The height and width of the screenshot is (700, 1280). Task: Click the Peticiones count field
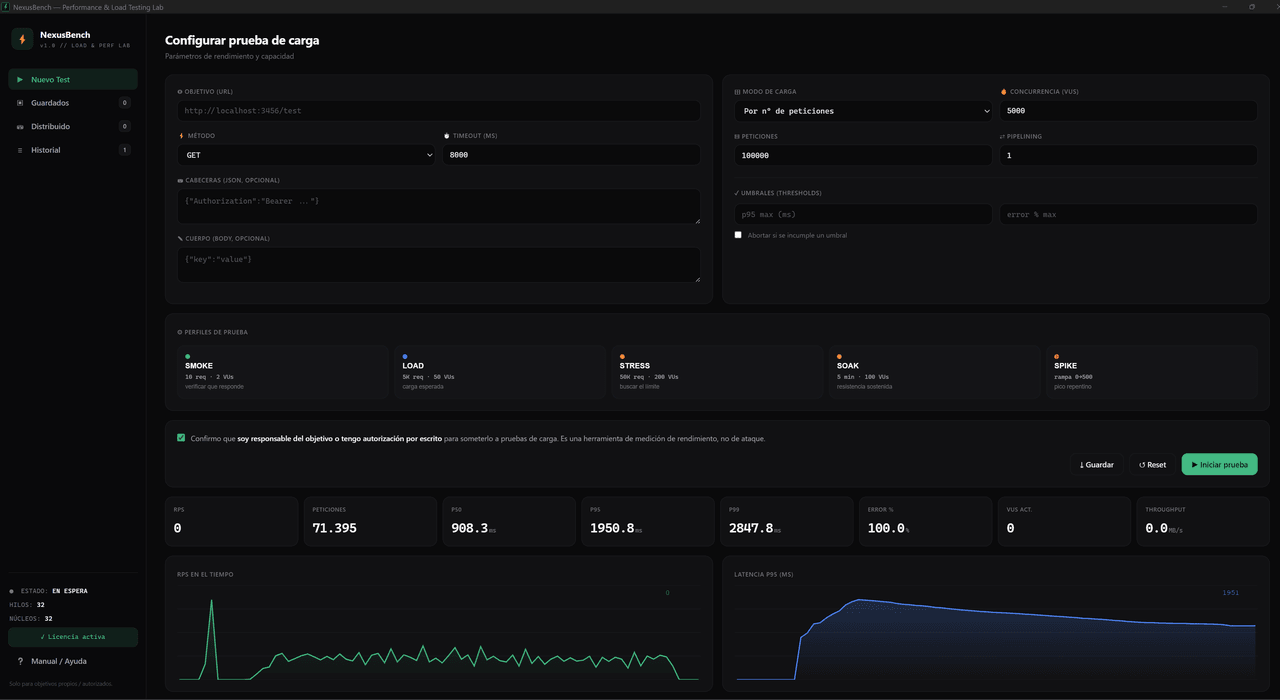click(x=863, y=155)
